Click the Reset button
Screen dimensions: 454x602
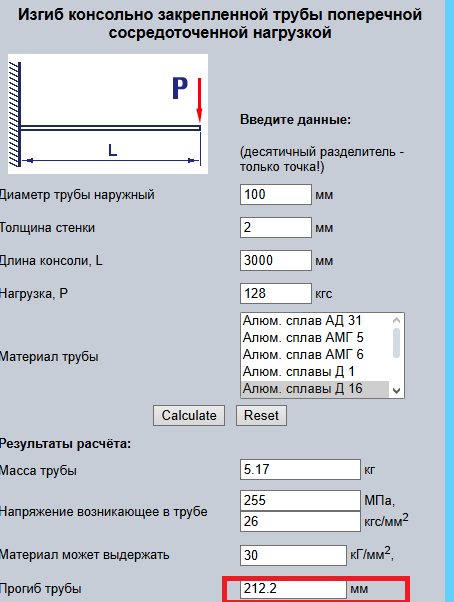pyautogui.click(x=261, y=415)
